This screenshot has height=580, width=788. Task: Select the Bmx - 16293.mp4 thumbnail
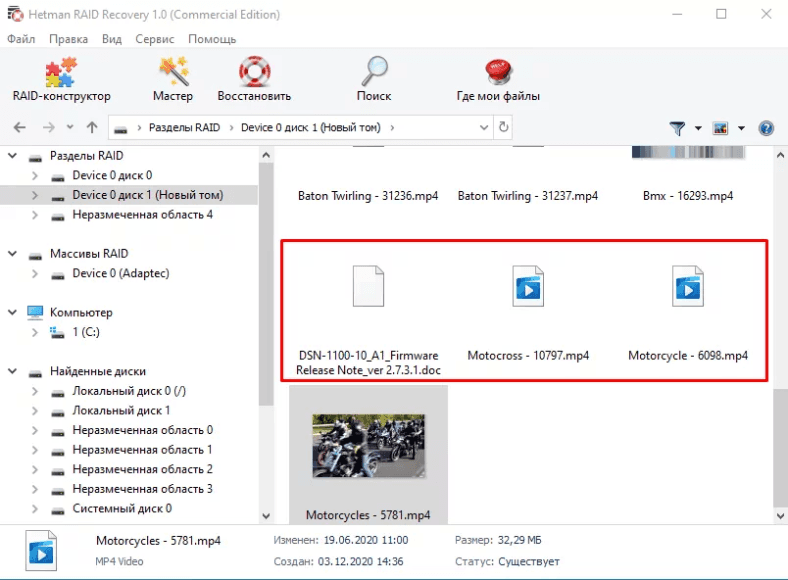688,152
